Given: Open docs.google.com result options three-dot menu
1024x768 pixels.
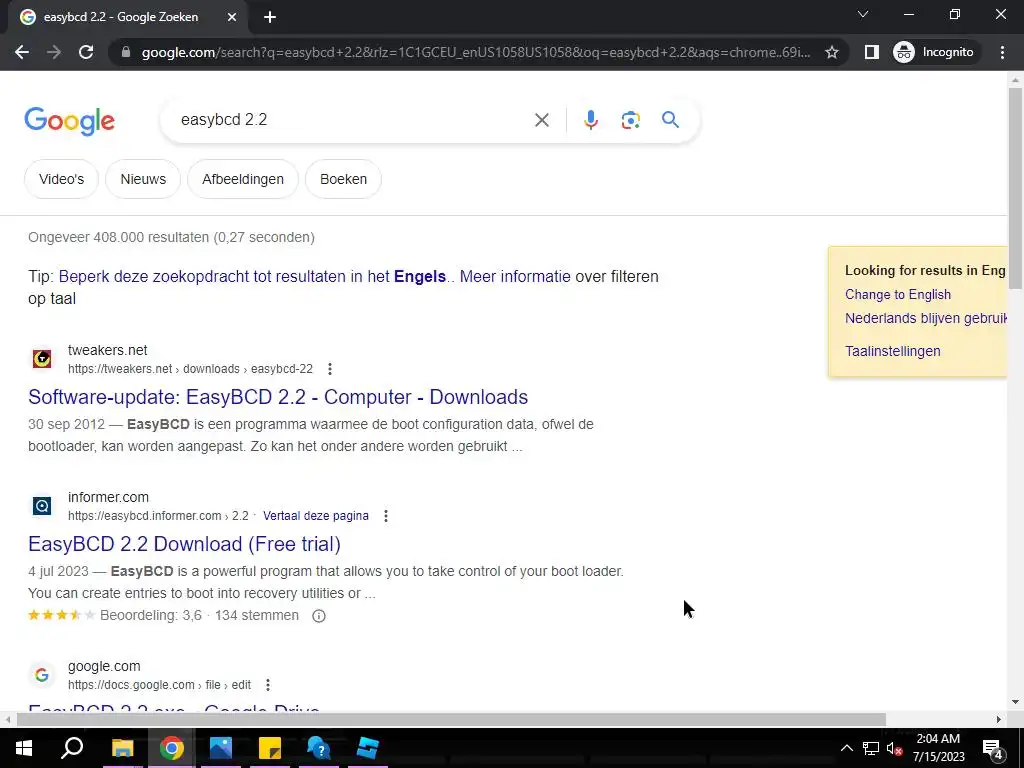Looking at the screenshot, I should (268, 685).
